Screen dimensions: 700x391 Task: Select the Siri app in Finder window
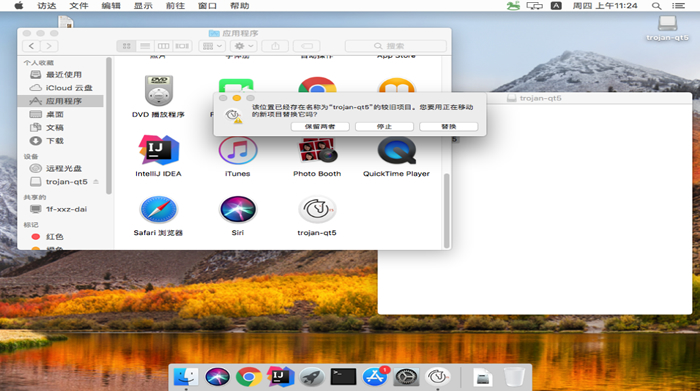click(238, 209)
